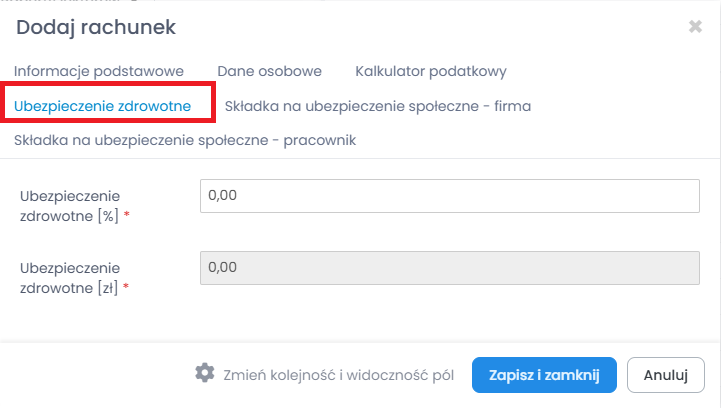Go to the Kalkulator podatkowy tab
This screenshot has width=721, height=408.
click(x=431, y=71)
